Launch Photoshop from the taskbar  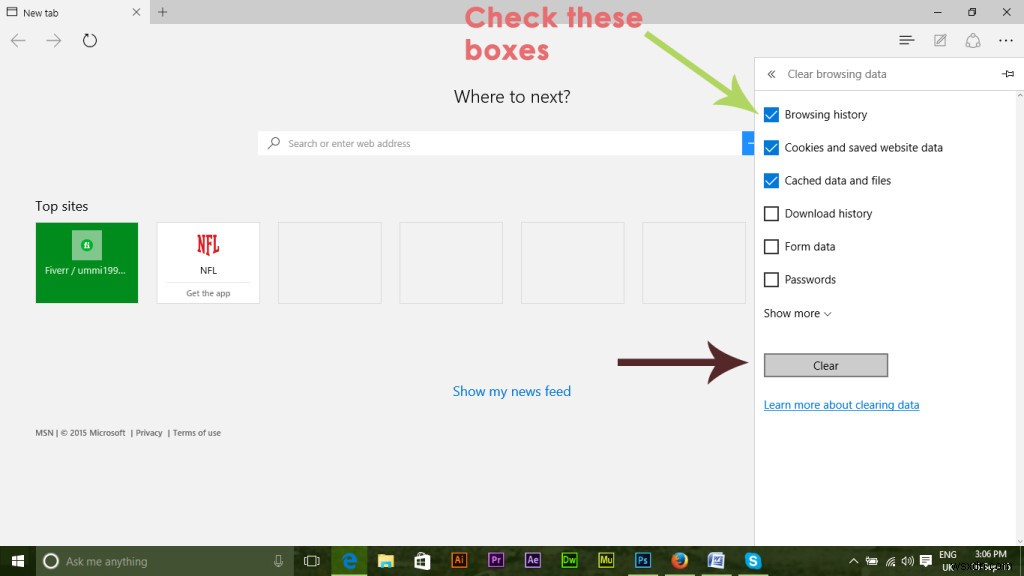[643, 560]
